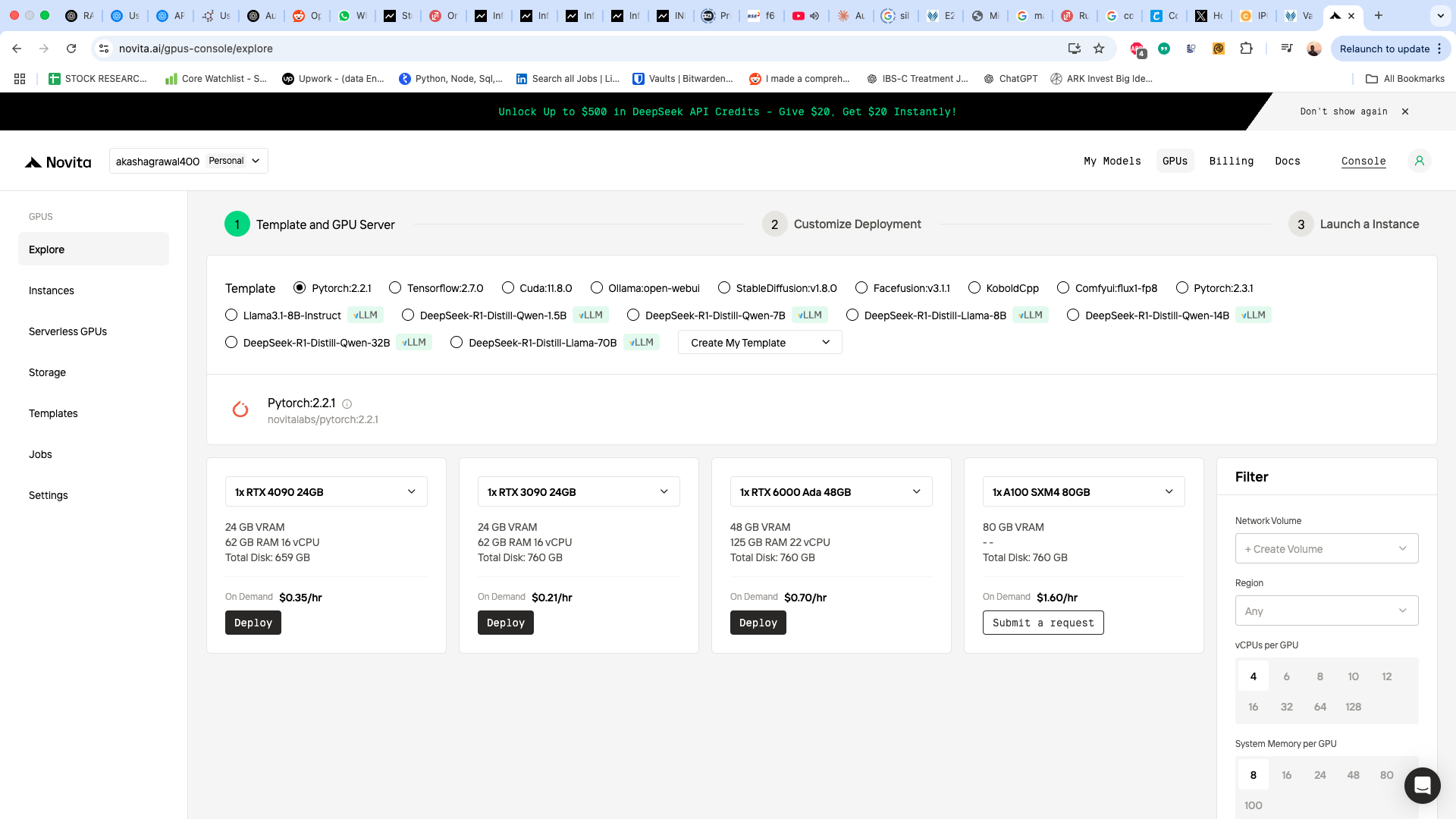The height and width of the screenshot is (819, 1456).
Task: Bookmark this page with the star icon
Action: pyautogui.click(x=1099, y=49)
